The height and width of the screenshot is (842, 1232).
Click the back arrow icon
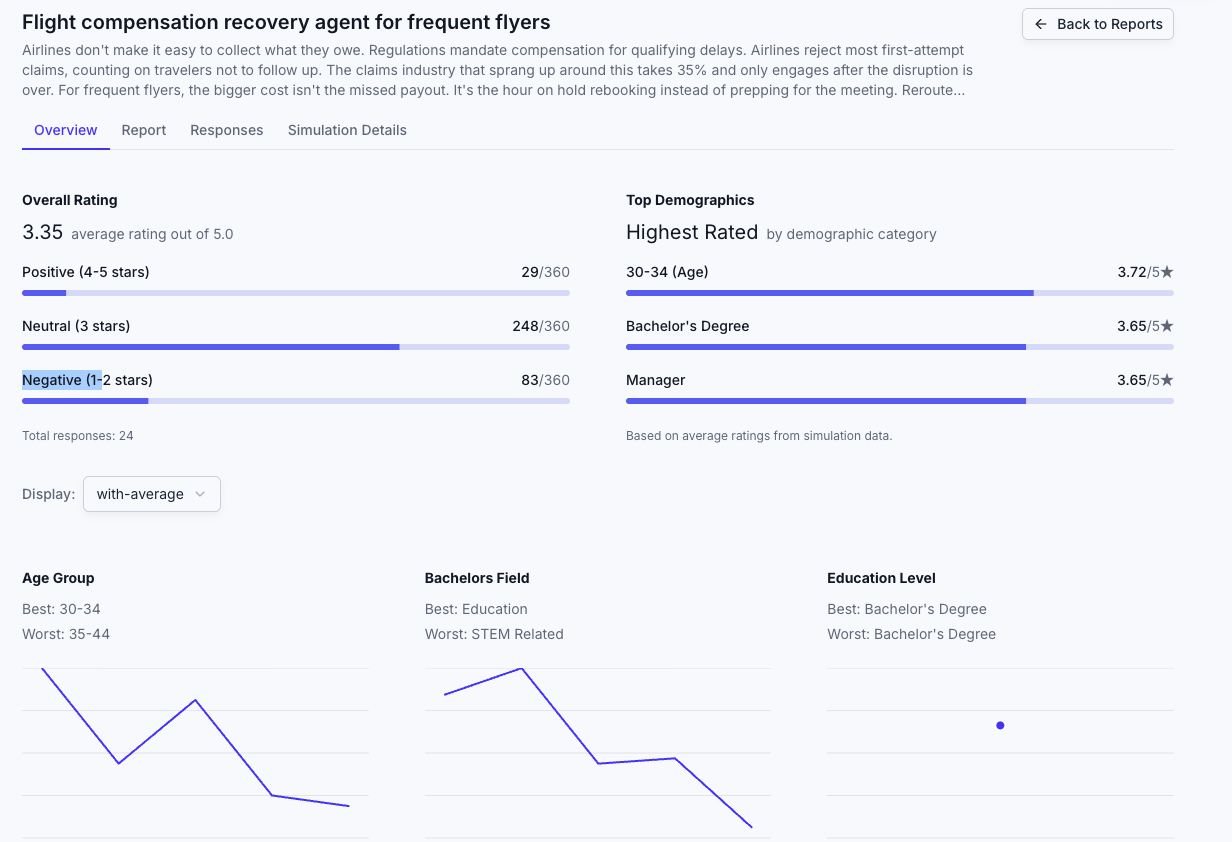click(x=1041, y=24)
